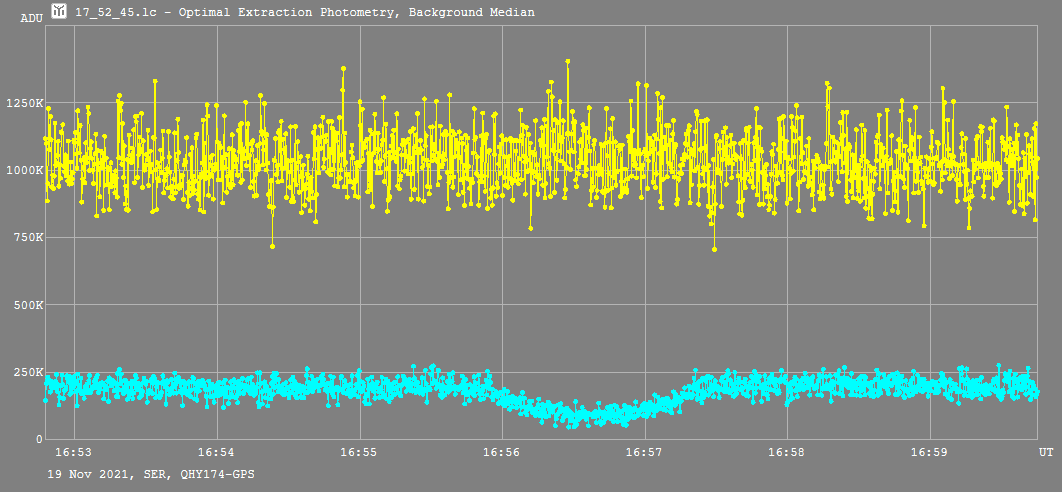The width and height of the screenshot is (1062, 492).
Task: Click the 16:58 time axis label
Action: coord(787,453)
